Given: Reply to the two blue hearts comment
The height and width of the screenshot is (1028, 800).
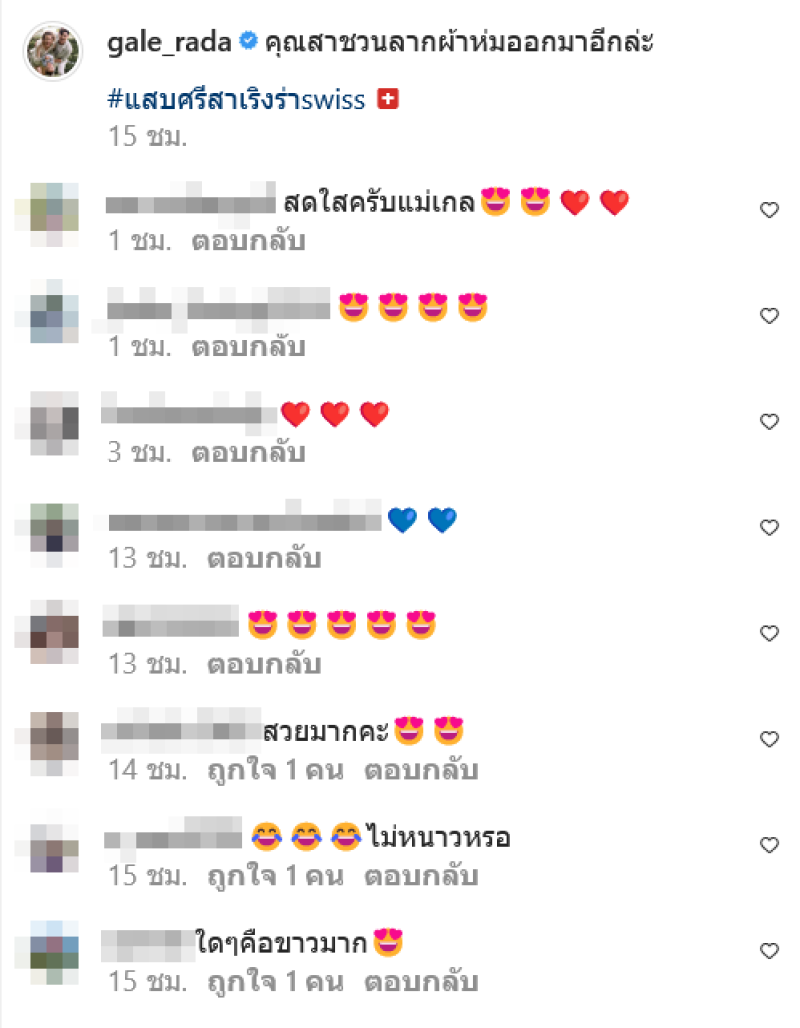Looking at the screenshot, I should (264, 559).
